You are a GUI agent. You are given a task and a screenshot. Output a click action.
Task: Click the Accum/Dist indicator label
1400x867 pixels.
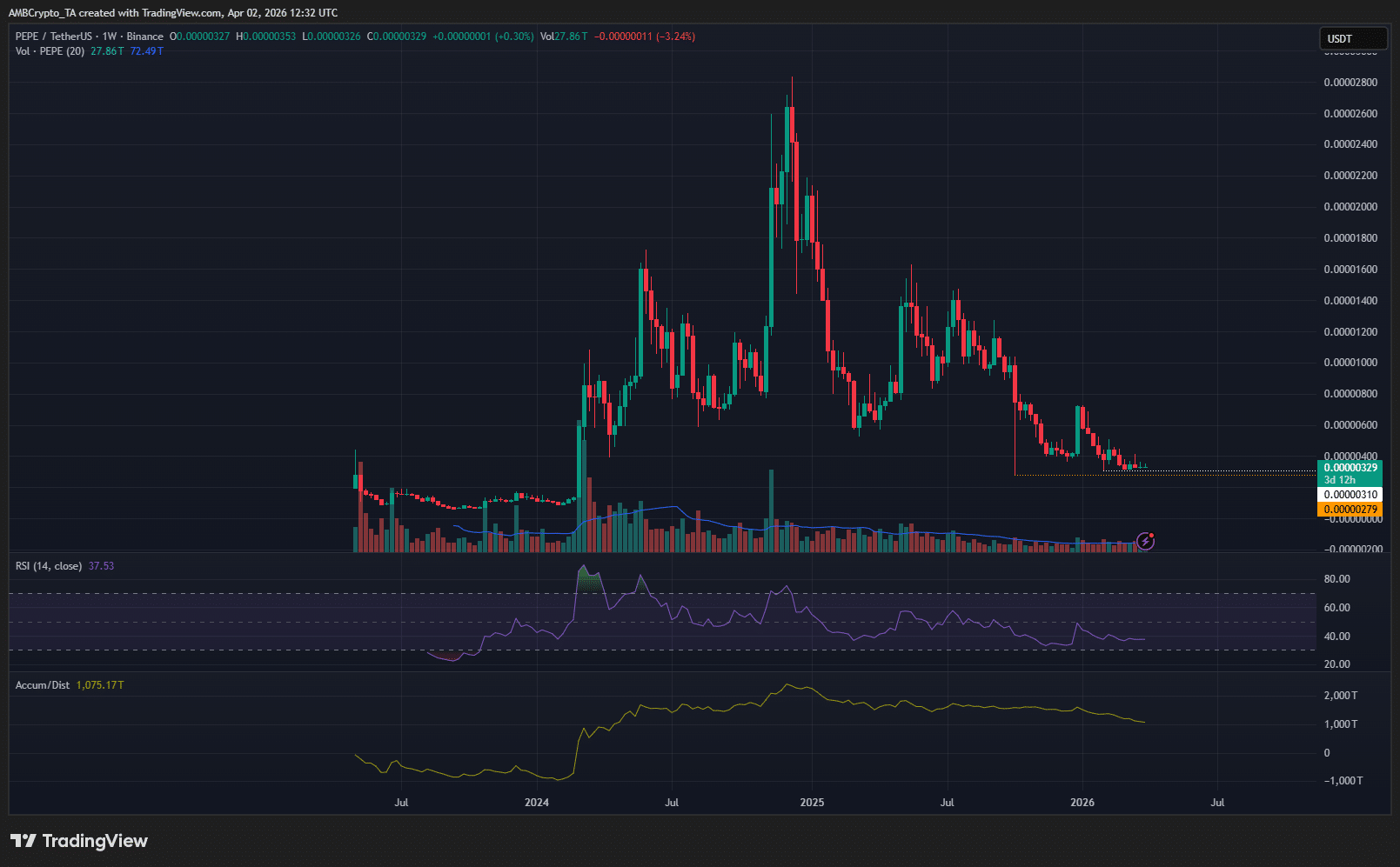pos(43,685)
